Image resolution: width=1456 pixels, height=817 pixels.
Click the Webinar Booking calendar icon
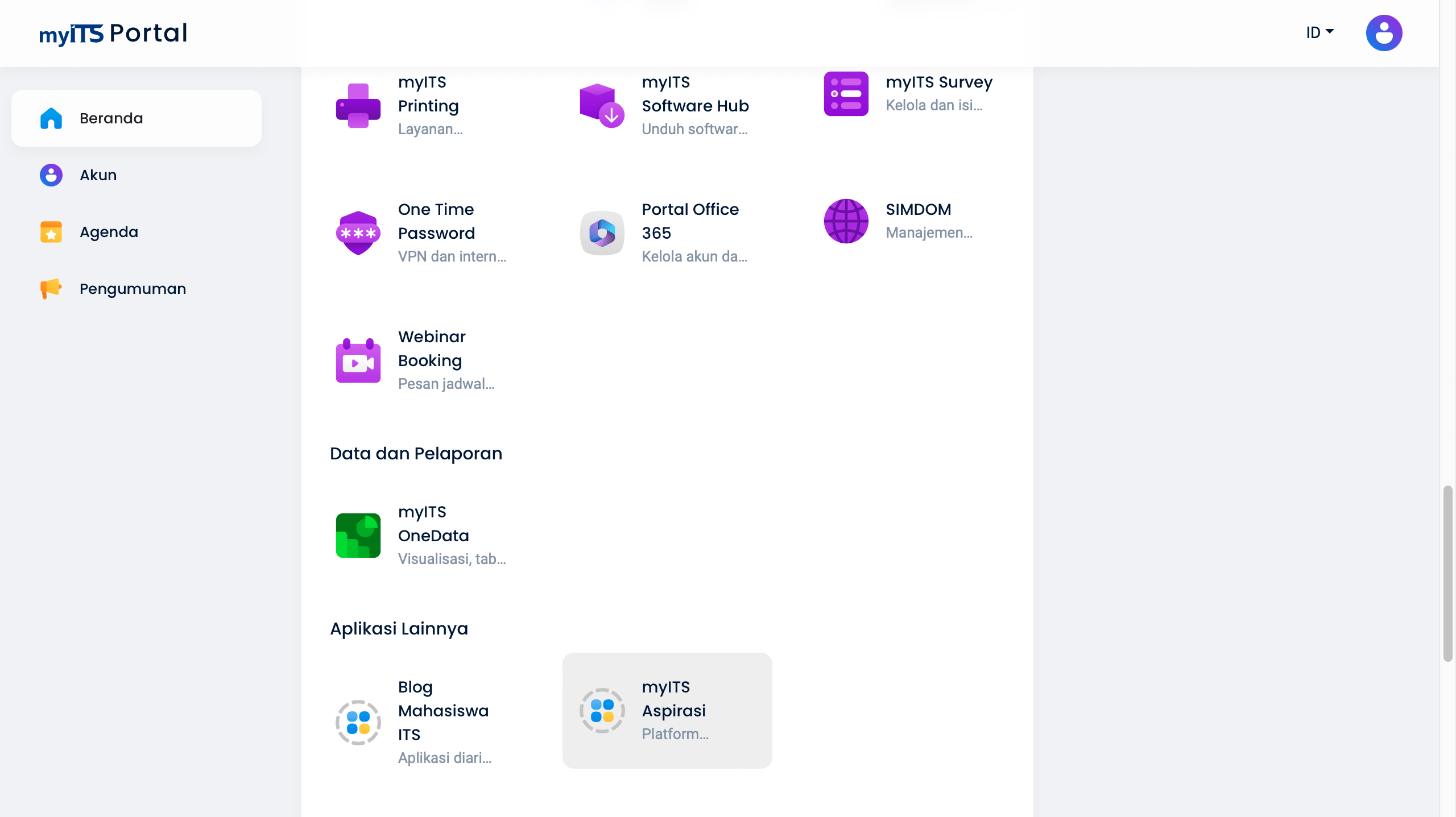tap(358, 360)
